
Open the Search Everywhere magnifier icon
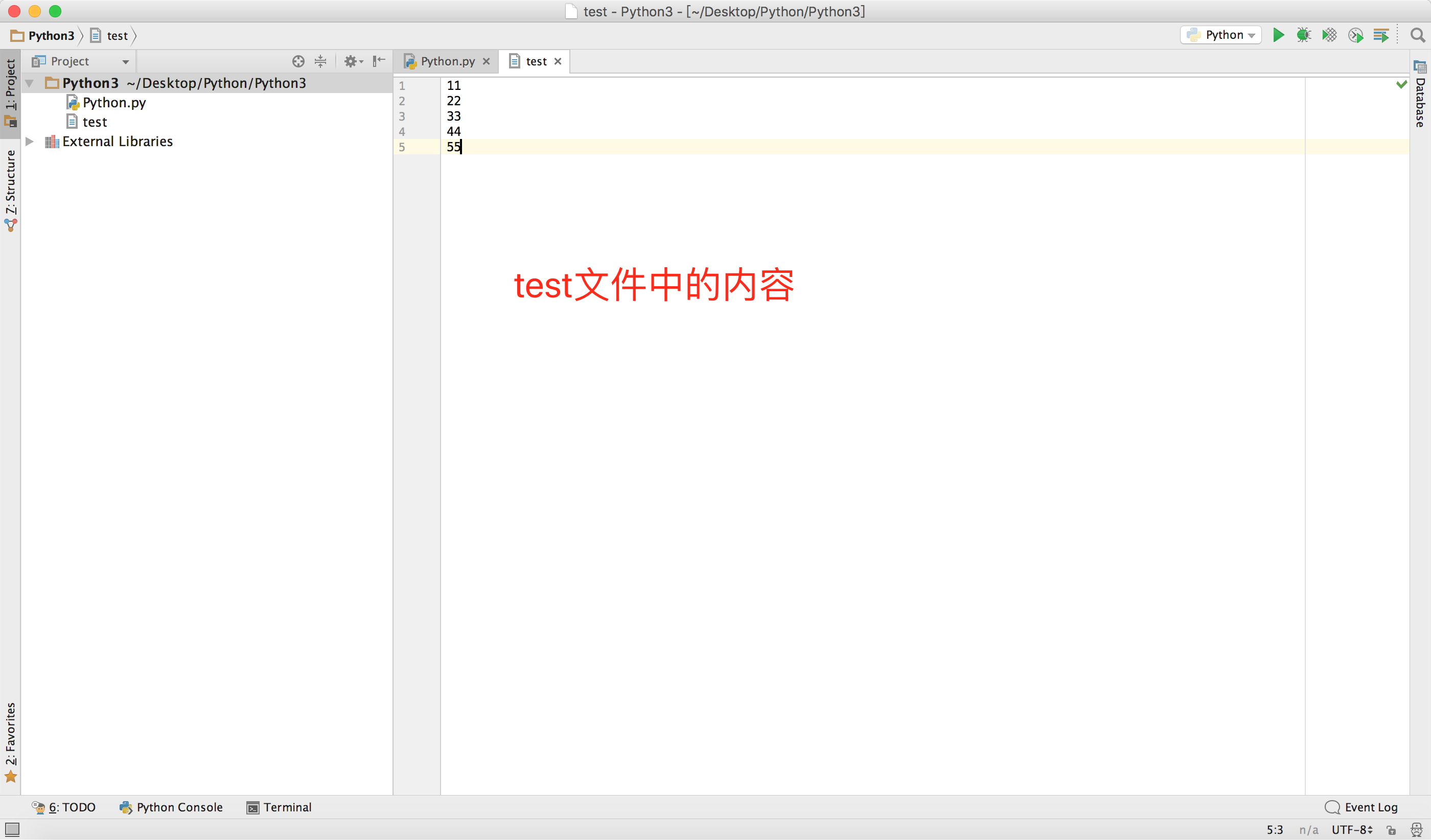tap(1417, 35)
